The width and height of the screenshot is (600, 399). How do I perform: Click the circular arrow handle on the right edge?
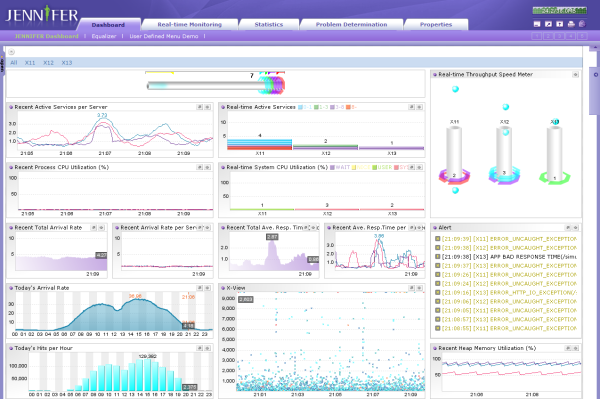pyautogui.click(x=596, y=75)
